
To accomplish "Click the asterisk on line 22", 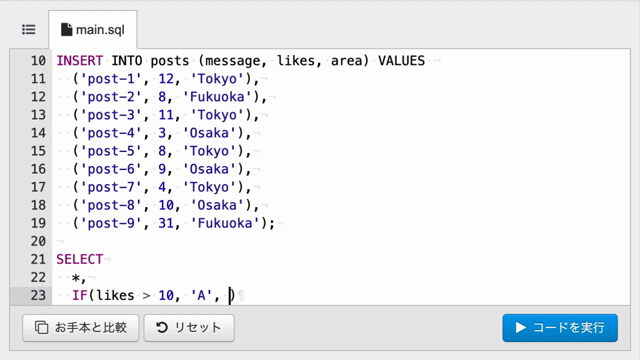I will [76, 278].
